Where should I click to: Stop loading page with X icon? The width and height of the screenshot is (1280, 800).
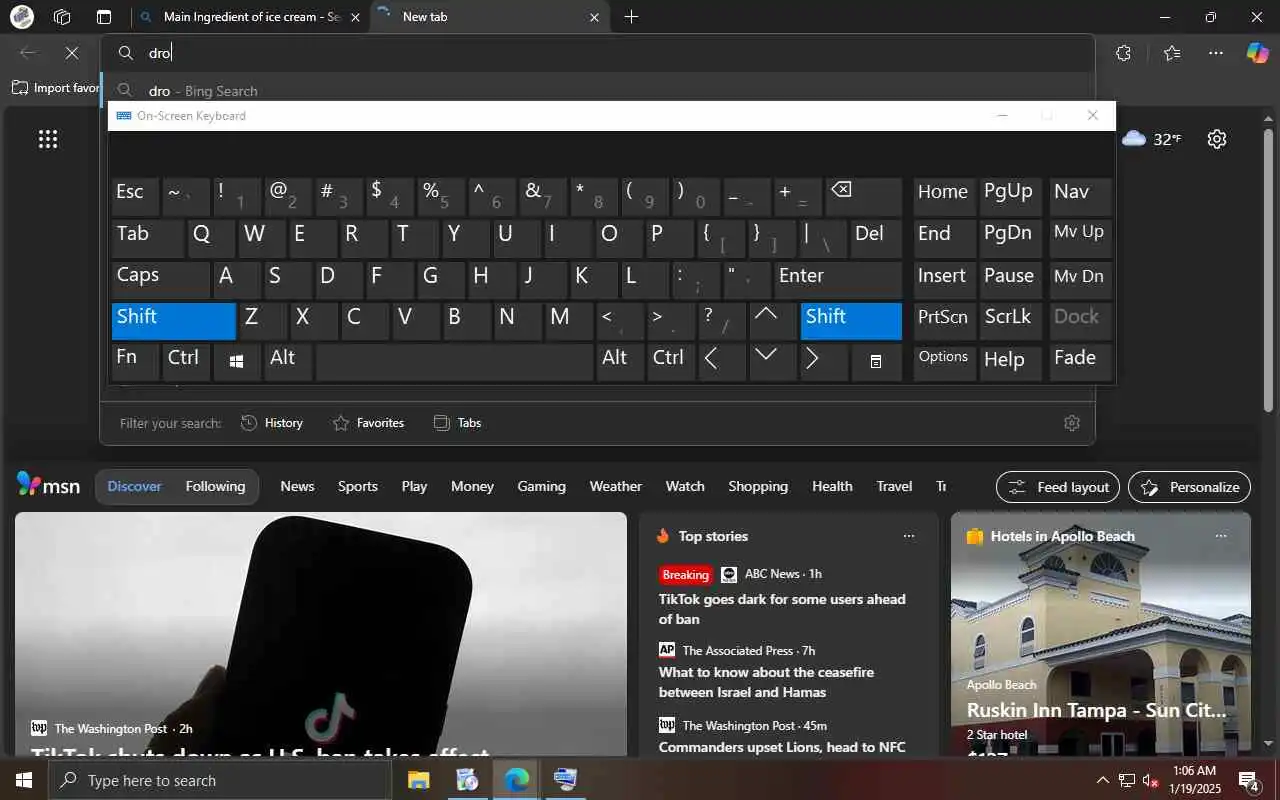[x=72, y=53]
